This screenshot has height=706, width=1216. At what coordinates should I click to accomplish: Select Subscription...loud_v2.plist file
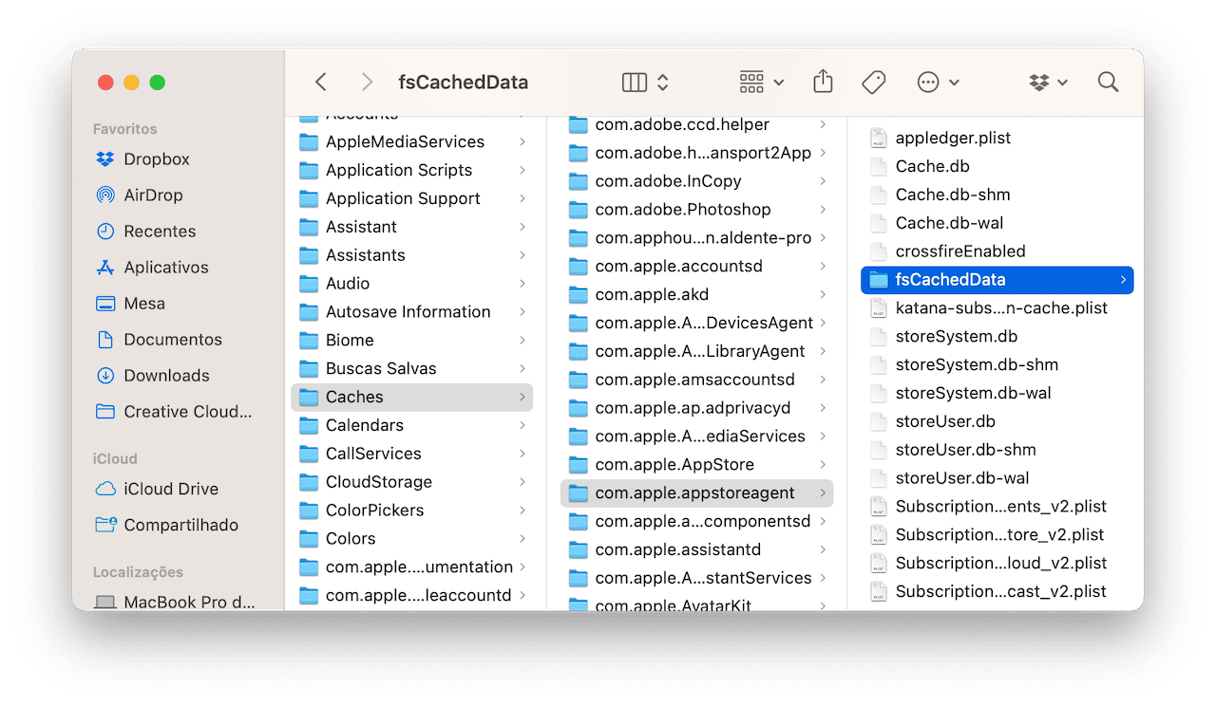[x=997, y=563]
